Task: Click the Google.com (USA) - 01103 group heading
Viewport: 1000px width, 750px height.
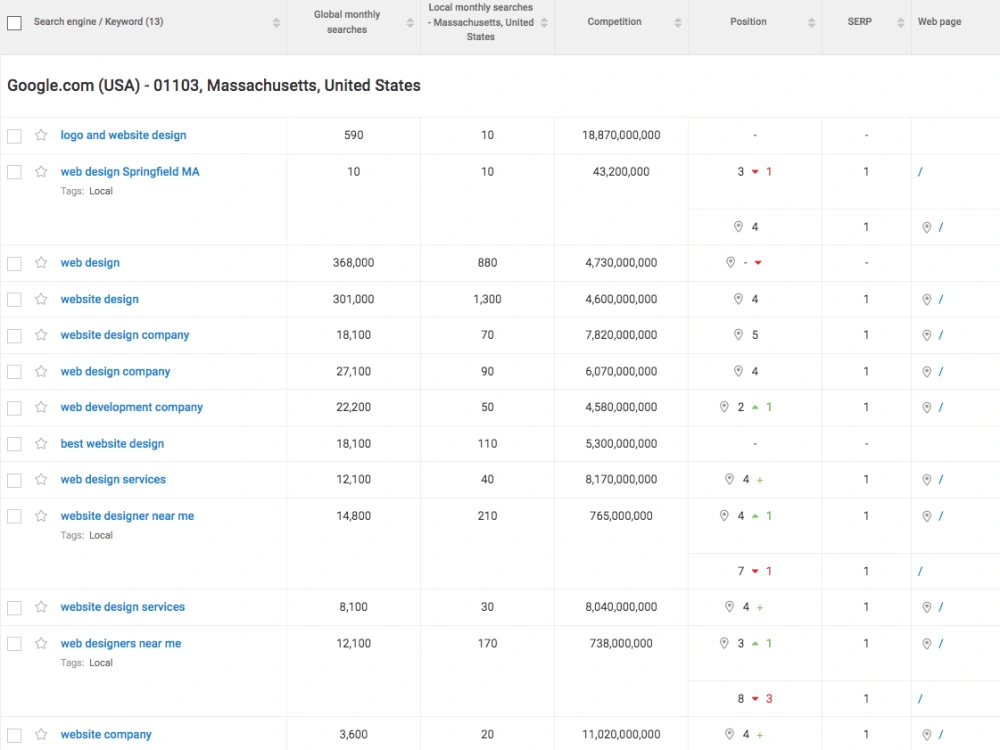Action: pos(214,85)
